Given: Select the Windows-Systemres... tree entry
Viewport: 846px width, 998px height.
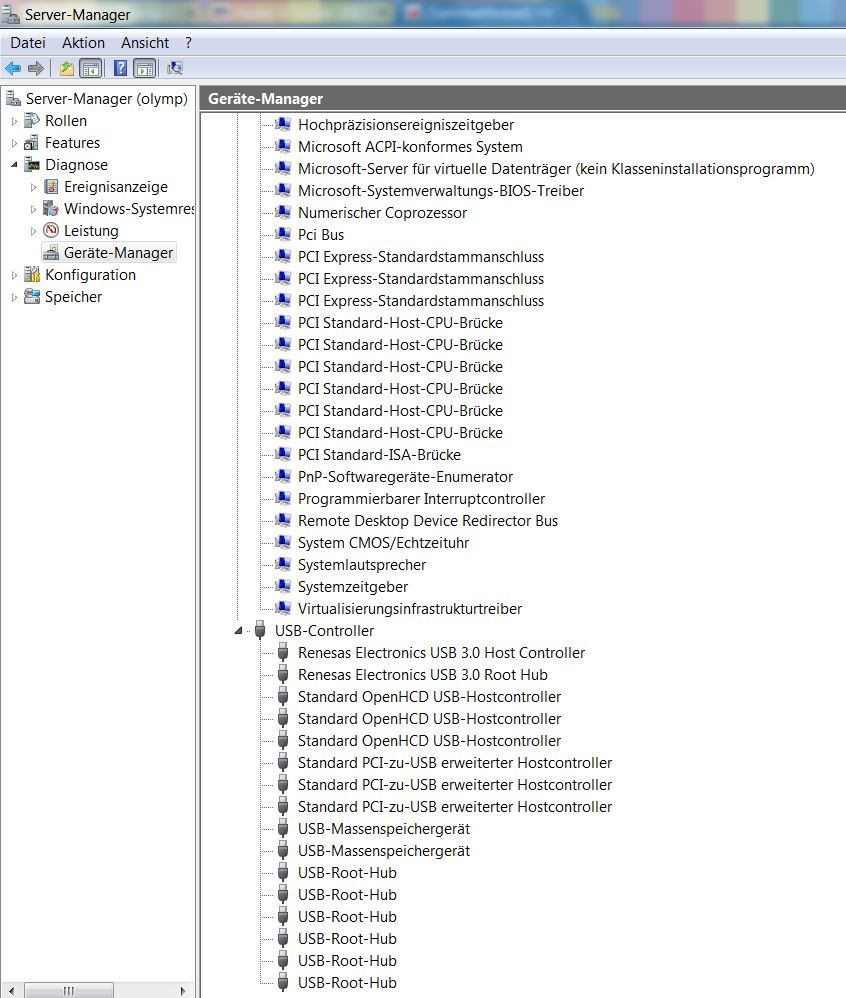Looking at the screenshot, I should (x=129, y=209).
